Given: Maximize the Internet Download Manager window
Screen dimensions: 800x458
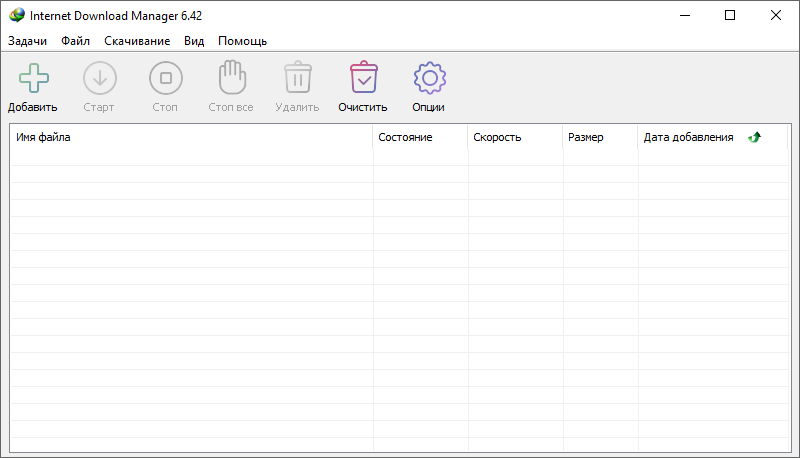Looking at the screenshot, I should pyautogui.click(x=730, y=15).
